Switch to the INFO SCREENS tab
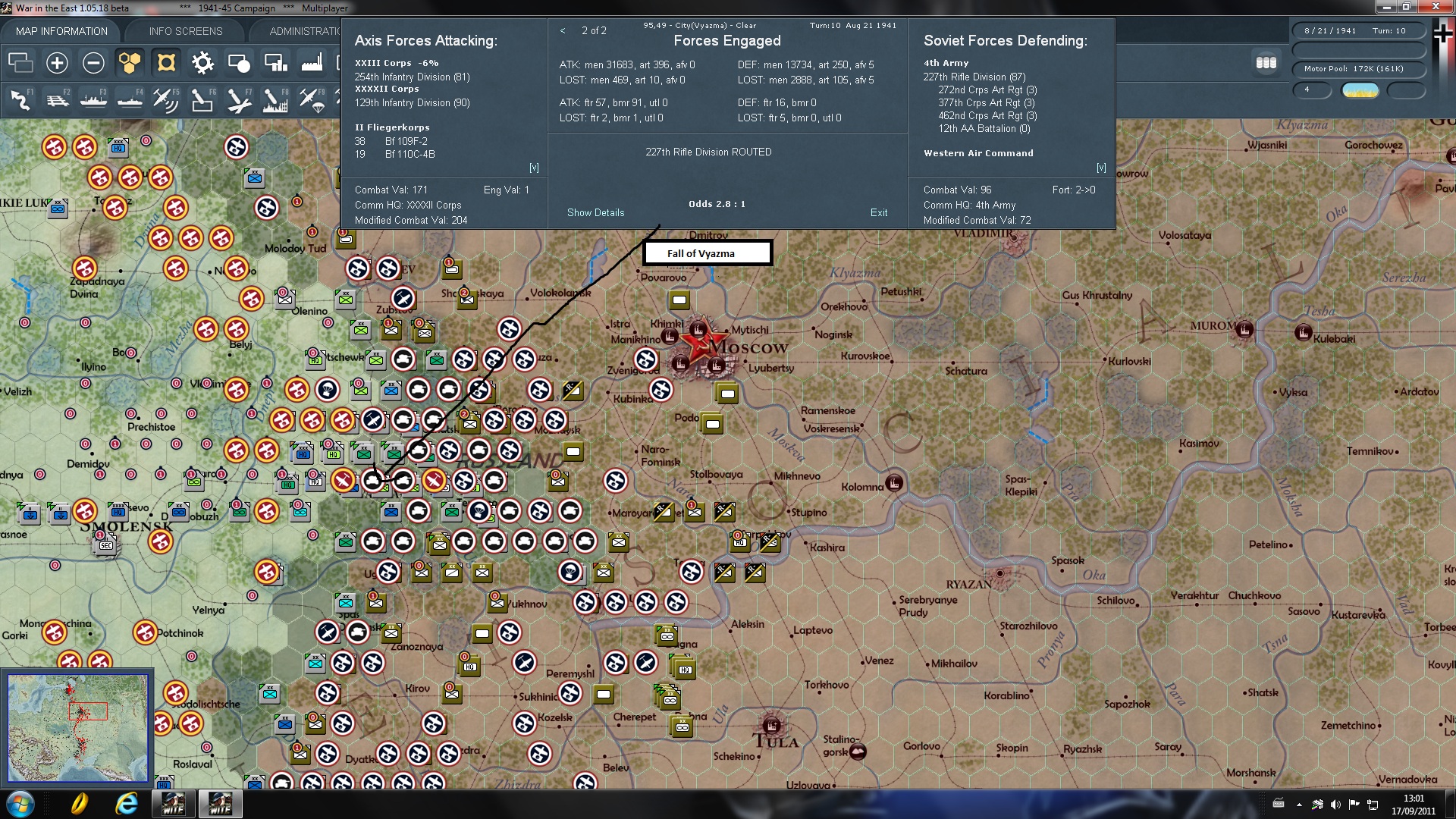The width and height of the screenshot is (1456, 819). (x=186, y=31)
